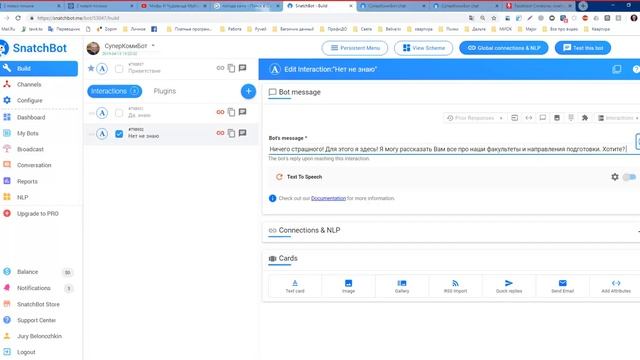Click the SnatchBot logo

pyautogui.click(x=33, y=48)
